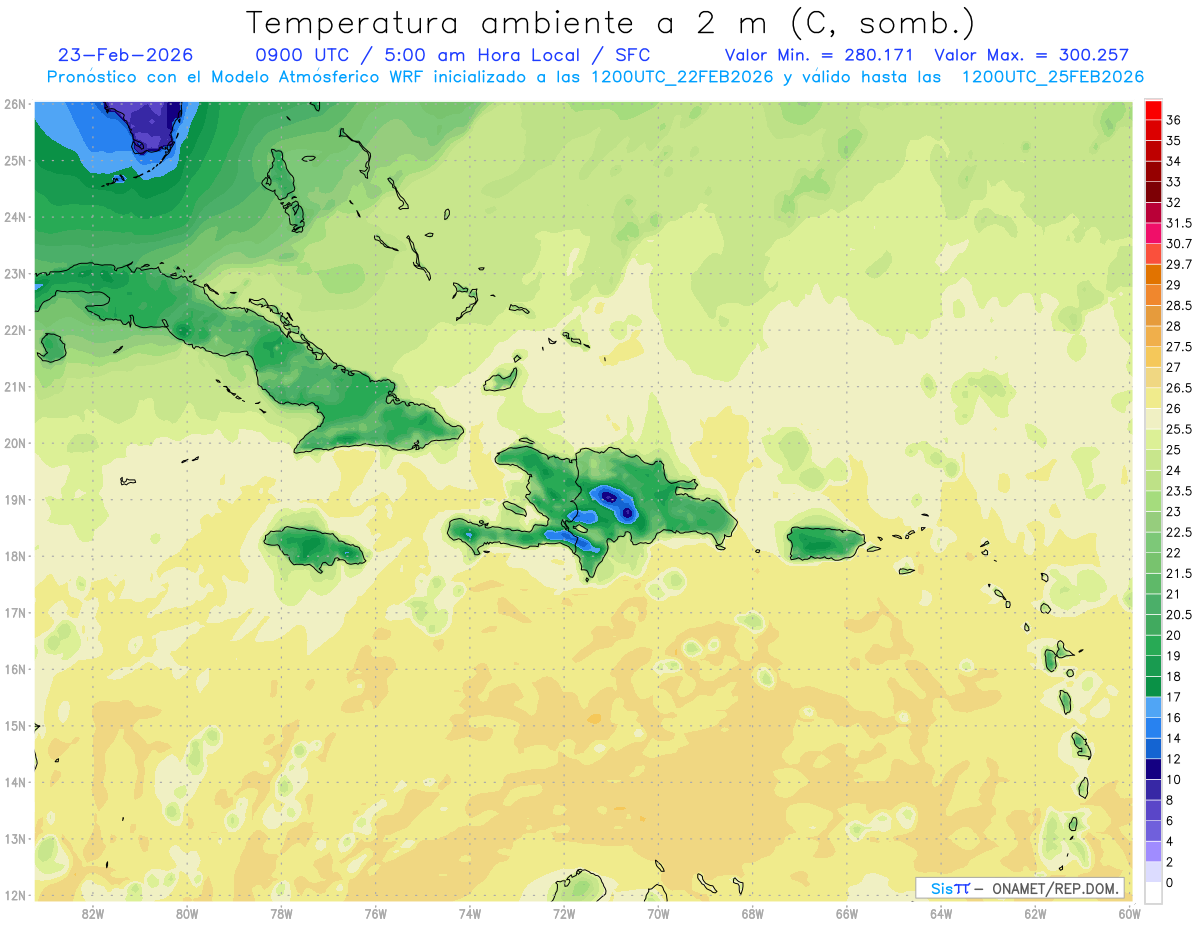Viewport: 1200px width, 927px height.
Task: Click the 31.5 label on the color legend
Action: coord(1178,223)
